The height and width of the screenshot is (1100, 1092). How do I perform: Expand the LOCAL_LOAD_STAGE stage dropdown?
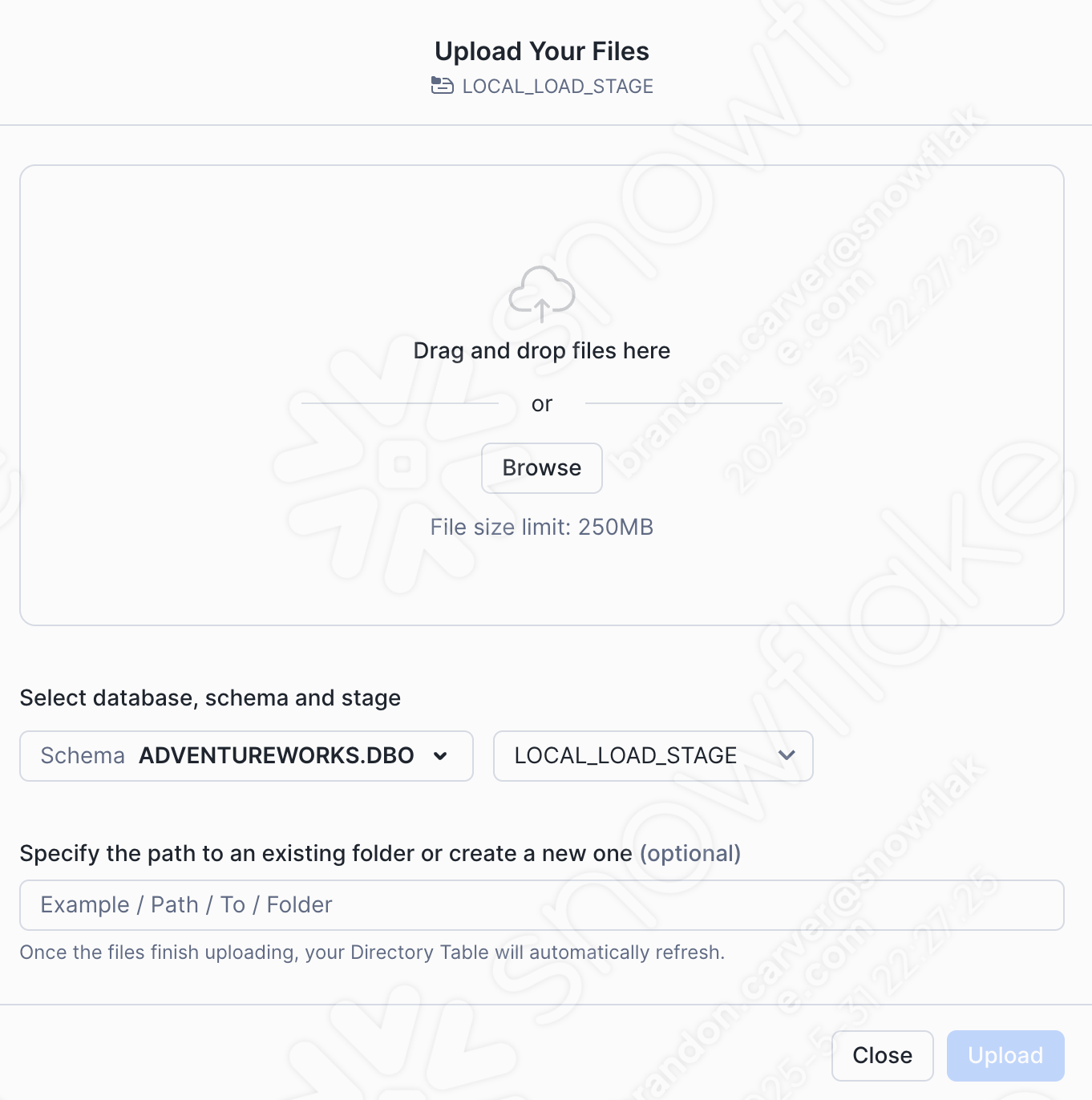[x=652, y=755]
